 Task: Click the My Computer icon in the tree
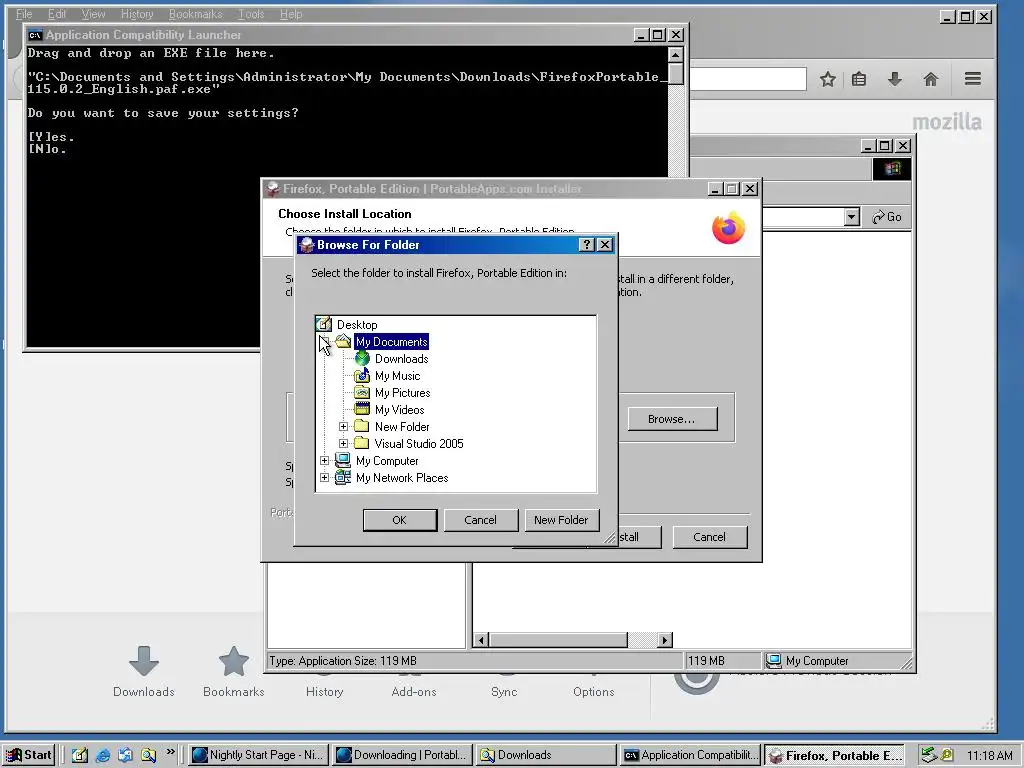point(343,460)
